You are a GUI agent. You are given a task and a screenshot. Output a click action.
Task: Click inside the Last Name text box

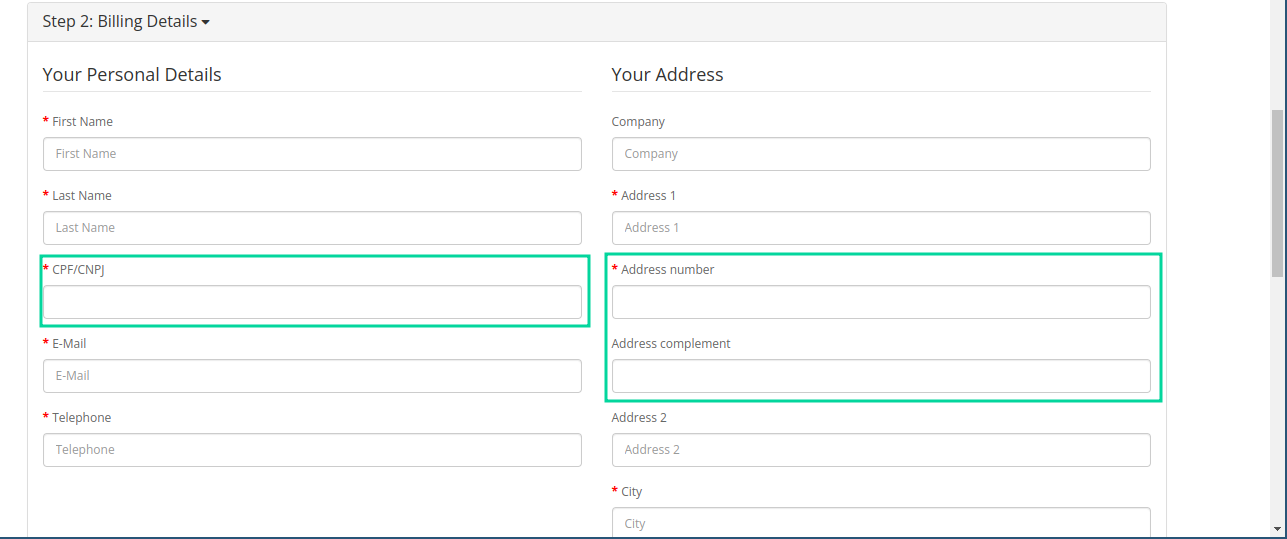pos(312,228)
